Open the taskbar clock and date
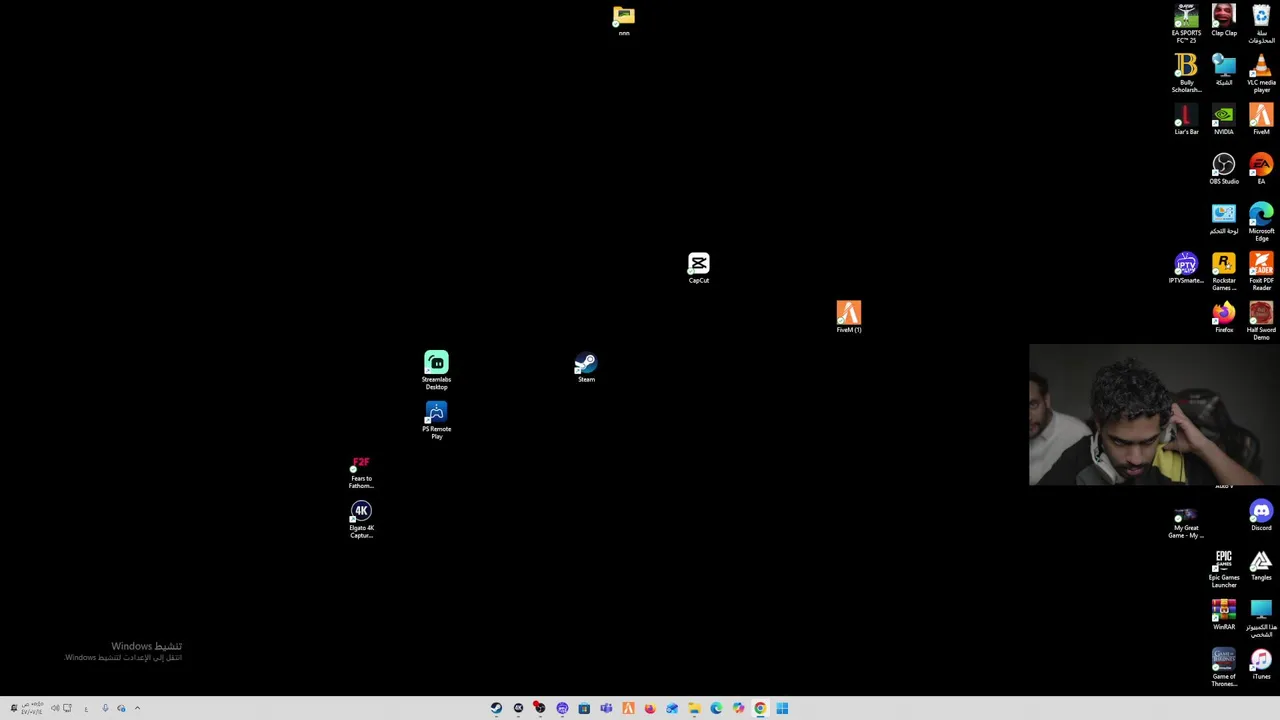1280x720 pixels. (32, 708)
